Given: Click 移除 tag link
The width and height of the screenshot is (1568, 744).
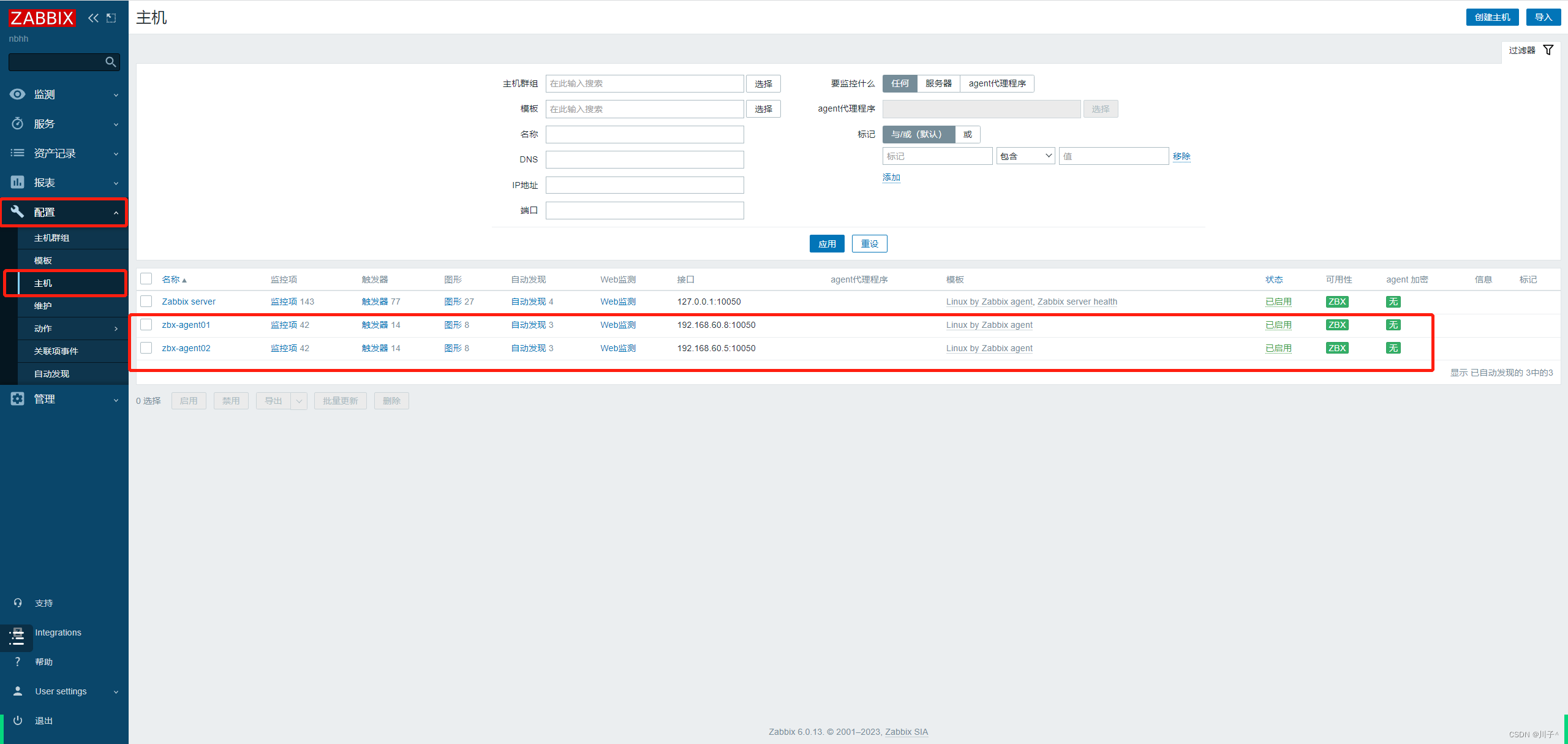Looking at the screenshot, I should 1182,156.
